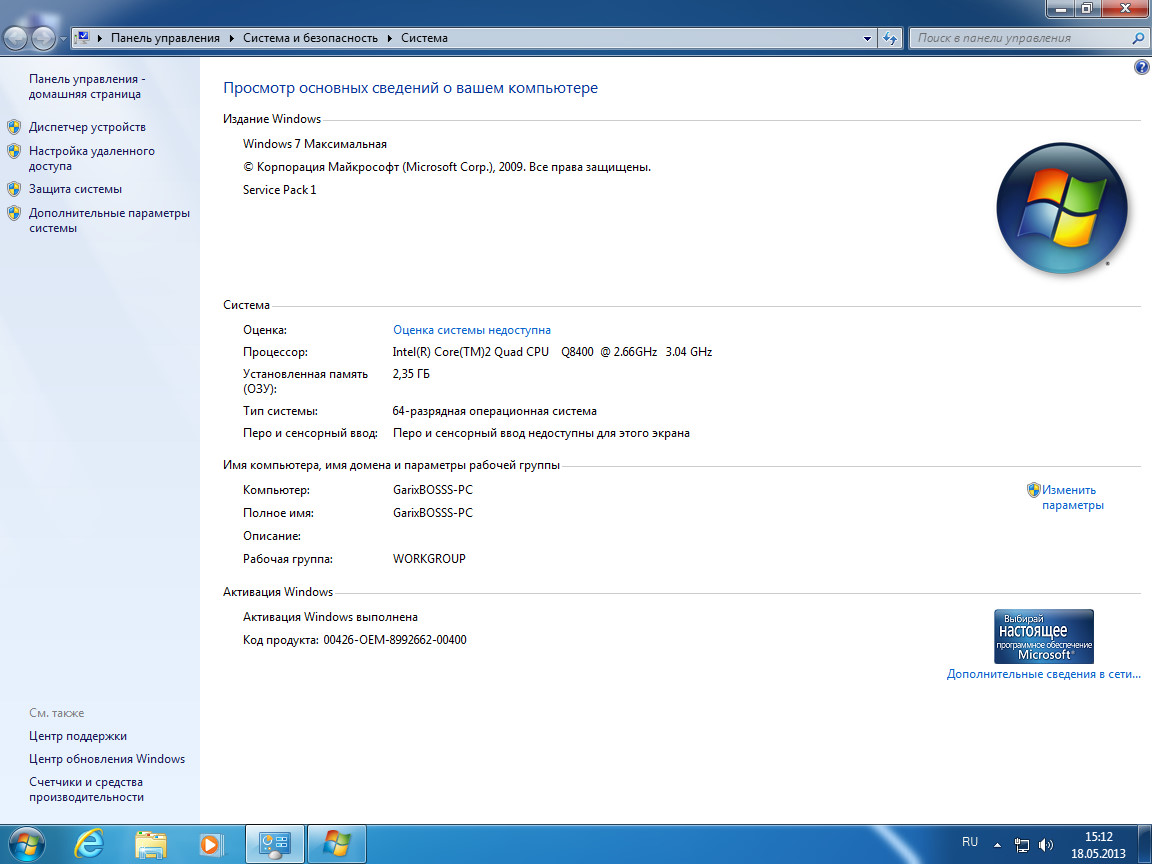This screenshot has height=864, width=1152.
Task: Click Оценка системы недоступна link
Action: click(472, 330)
